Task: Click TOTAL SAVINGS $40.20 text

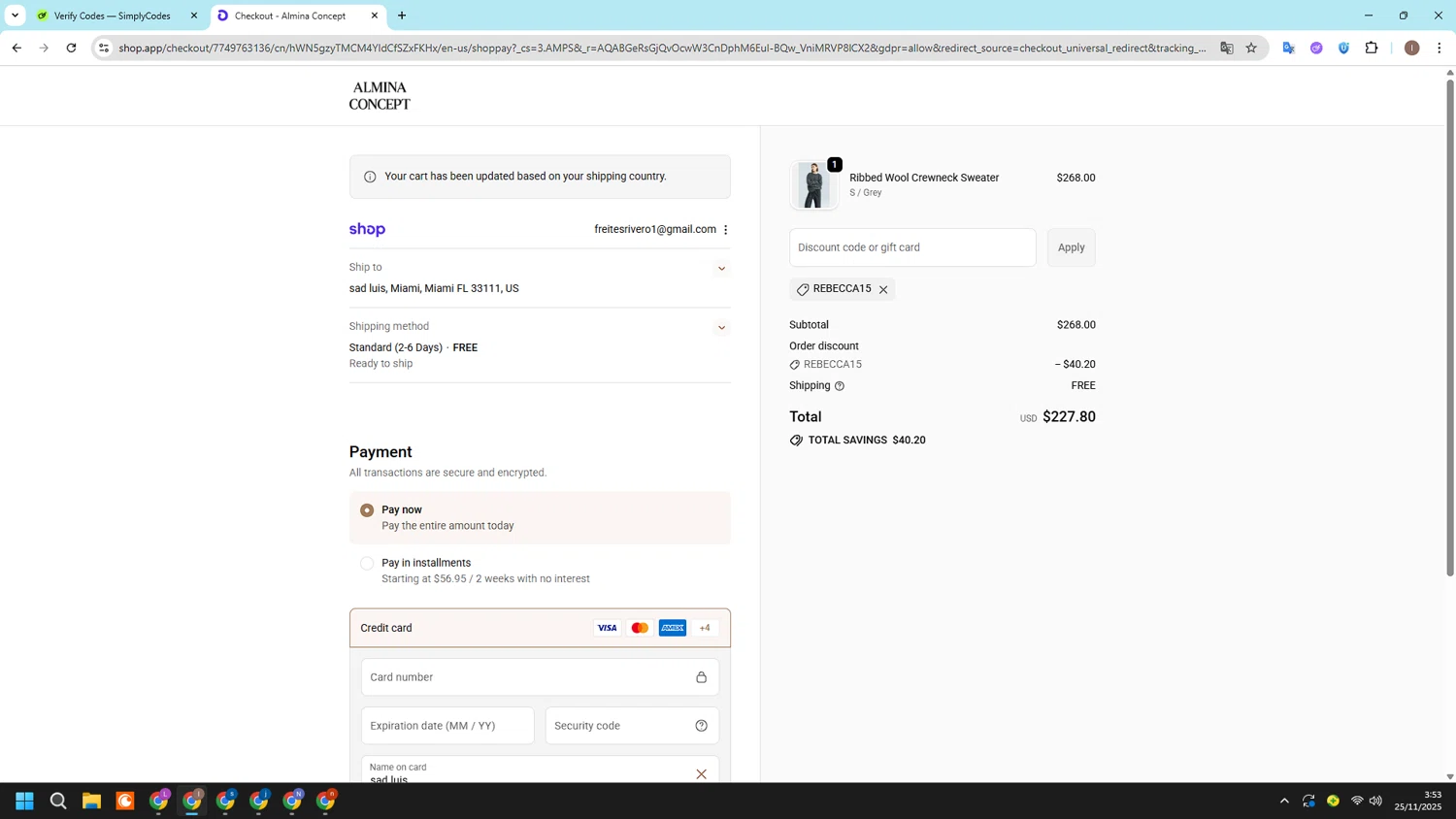Action: click(x=867, y=441)
